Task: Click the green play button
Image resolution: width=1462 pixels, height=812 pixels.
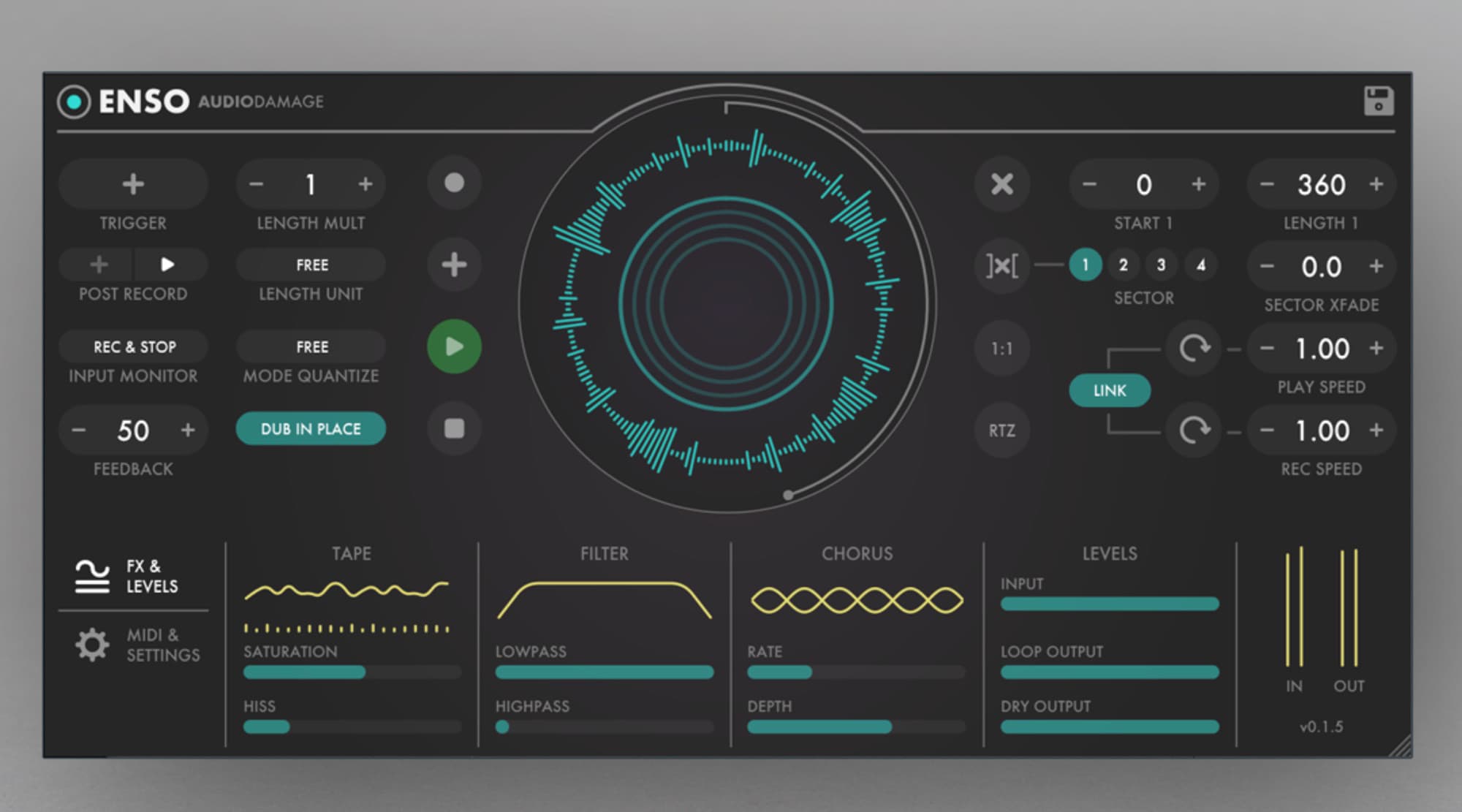Action: 454,346
